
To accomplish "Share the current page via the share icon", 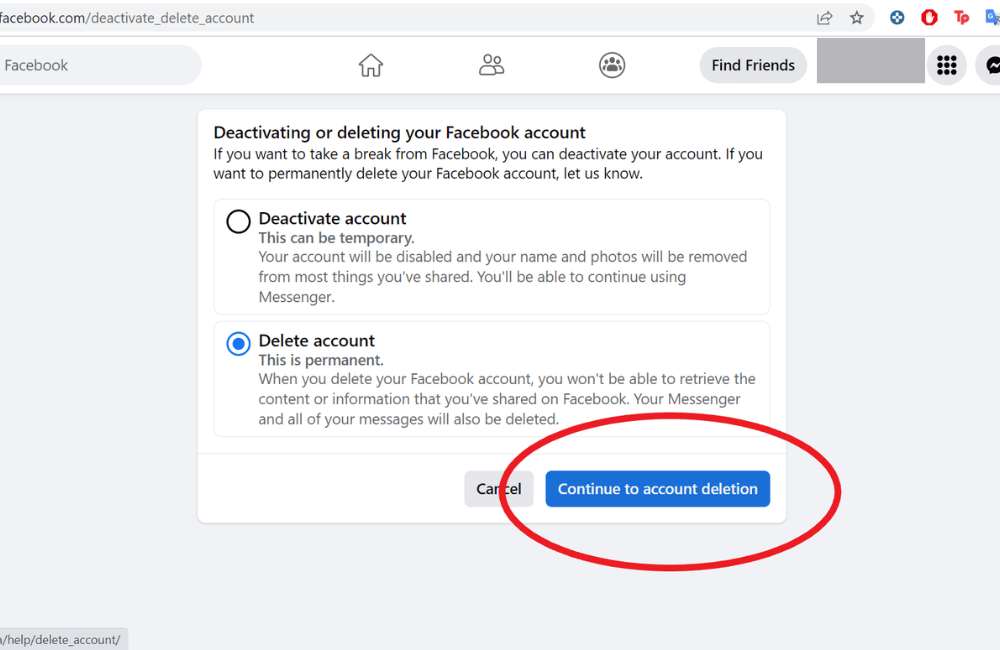I will (x=823, y=17).
